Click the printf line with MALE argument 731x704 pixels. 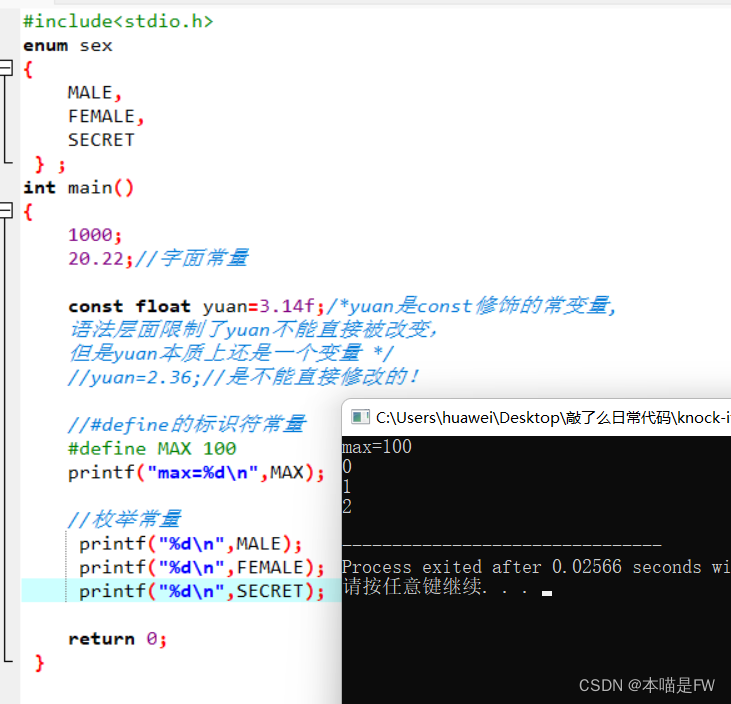191,544
